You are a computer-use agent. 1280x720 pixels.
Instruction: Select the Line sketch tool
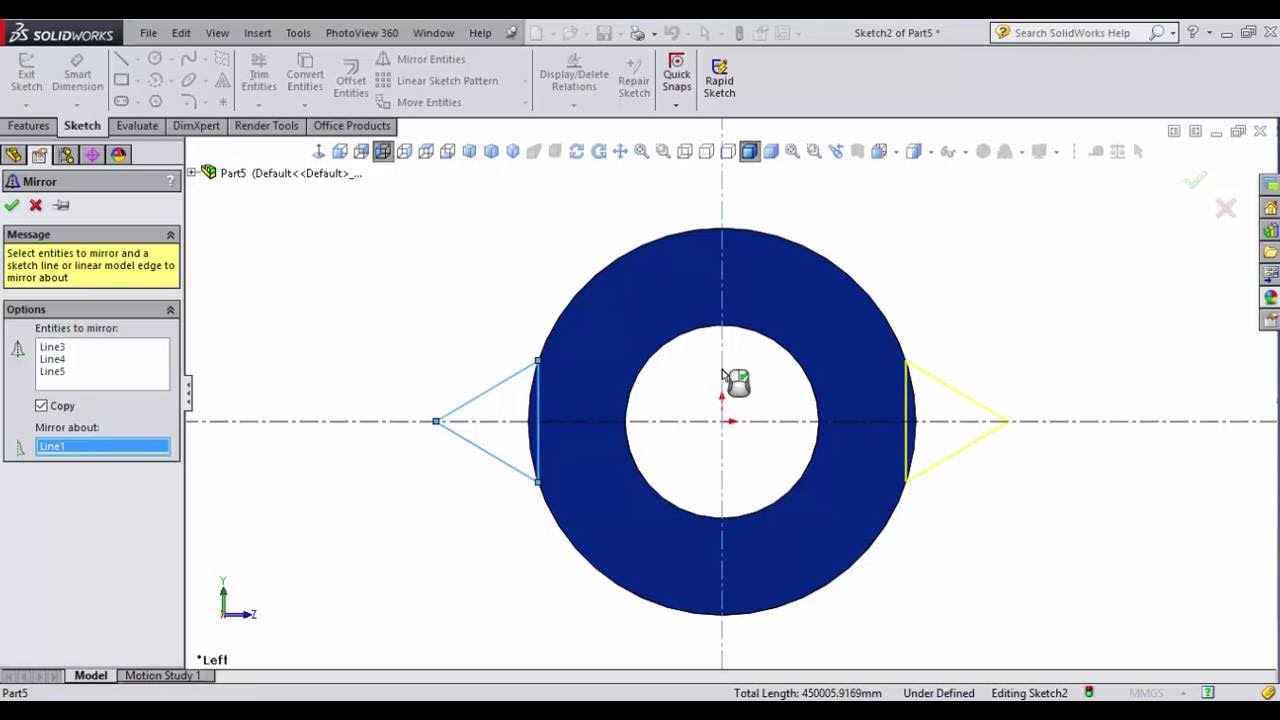121,59
